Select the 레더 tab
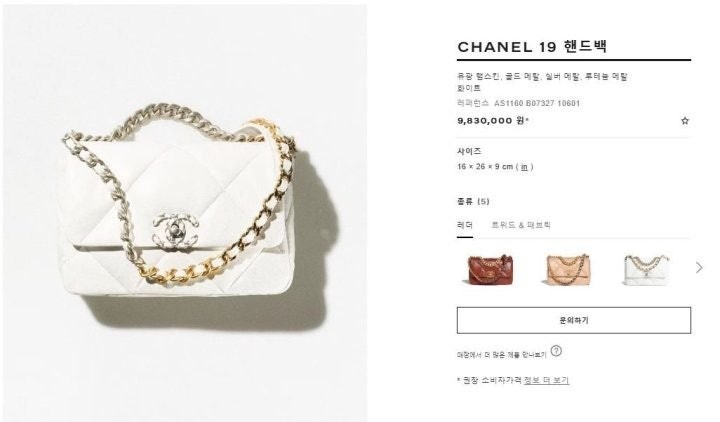 pyautogui.click(x=465, y=225)
